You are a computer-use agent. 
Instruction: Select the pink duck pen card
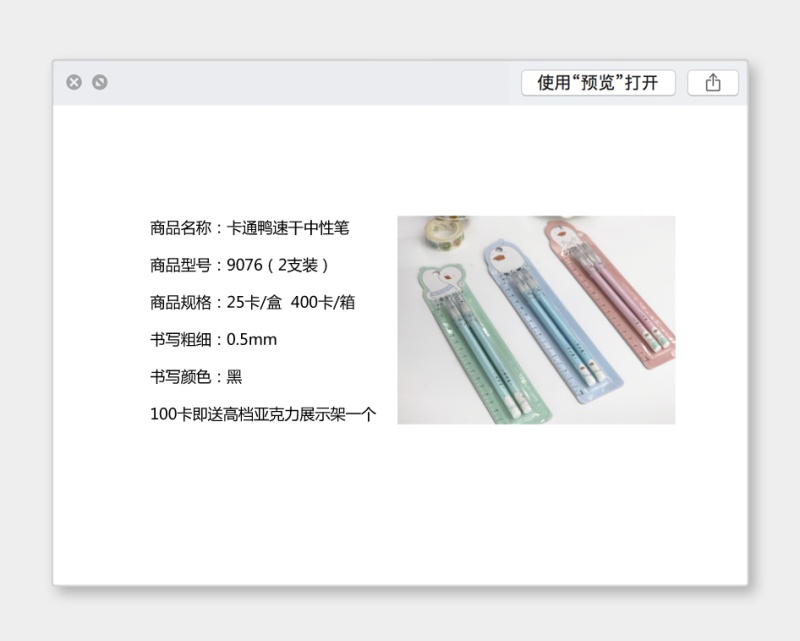tap(612, 293)
